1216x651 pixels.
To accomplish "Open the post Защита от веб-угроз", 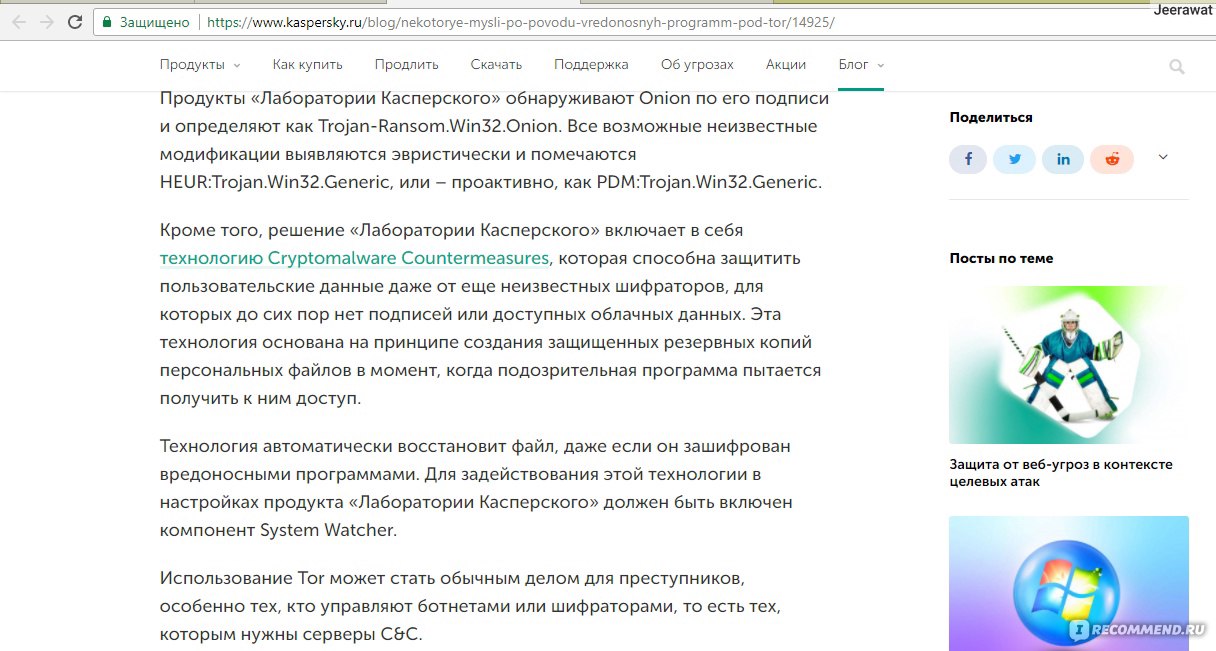I will click(x=1061, y=473).
